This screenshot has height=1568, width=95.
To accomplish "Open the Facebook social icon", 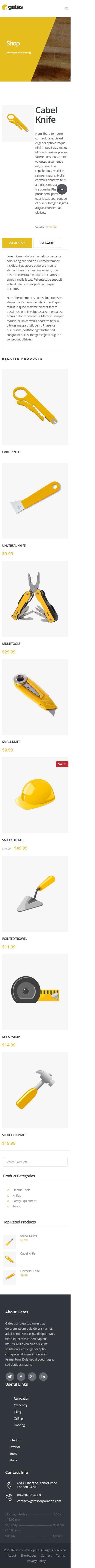I will pos(21,1376).
